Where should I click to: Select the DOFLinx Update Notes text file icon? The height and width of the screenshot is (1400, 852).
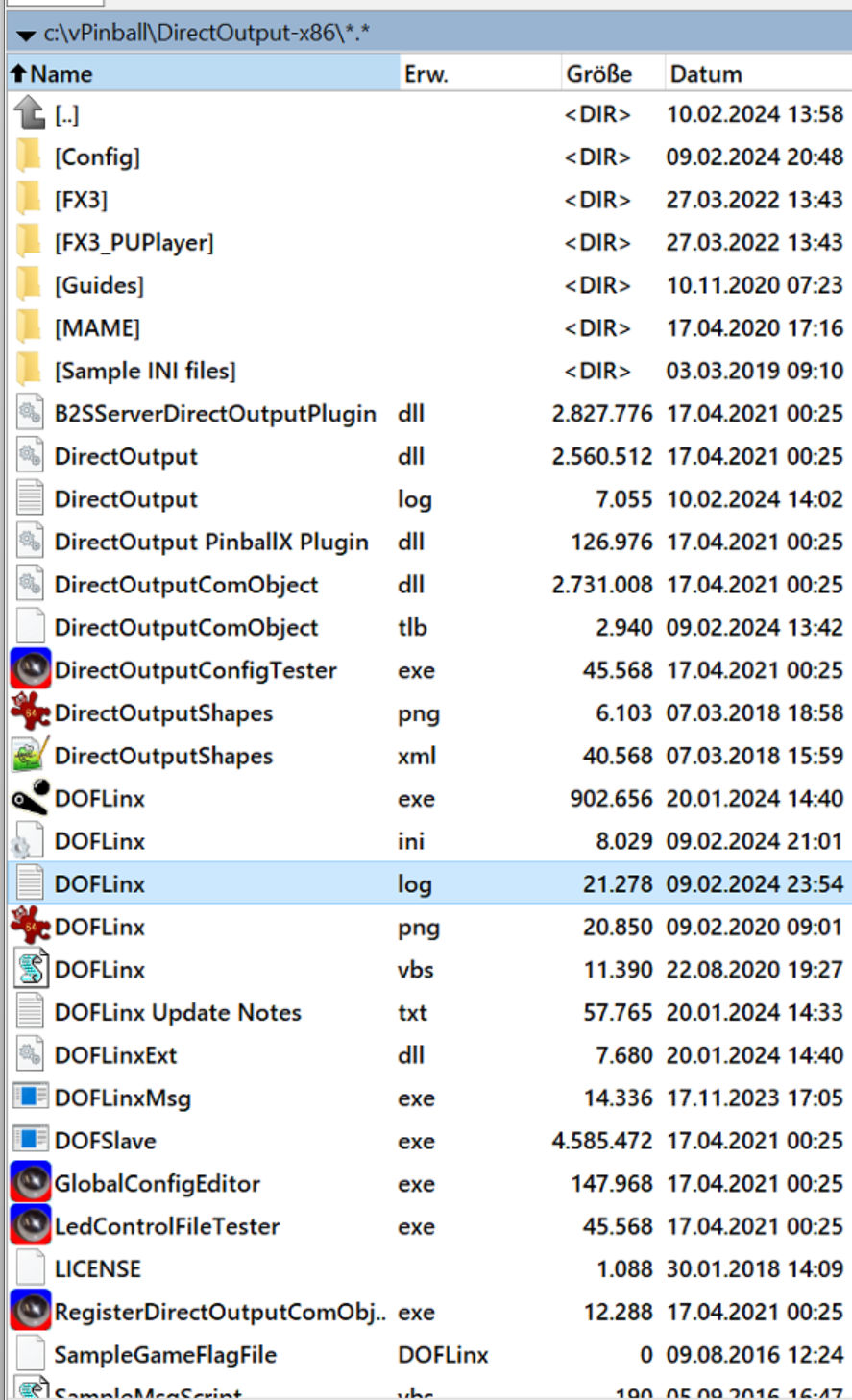tap(30, 1011)
